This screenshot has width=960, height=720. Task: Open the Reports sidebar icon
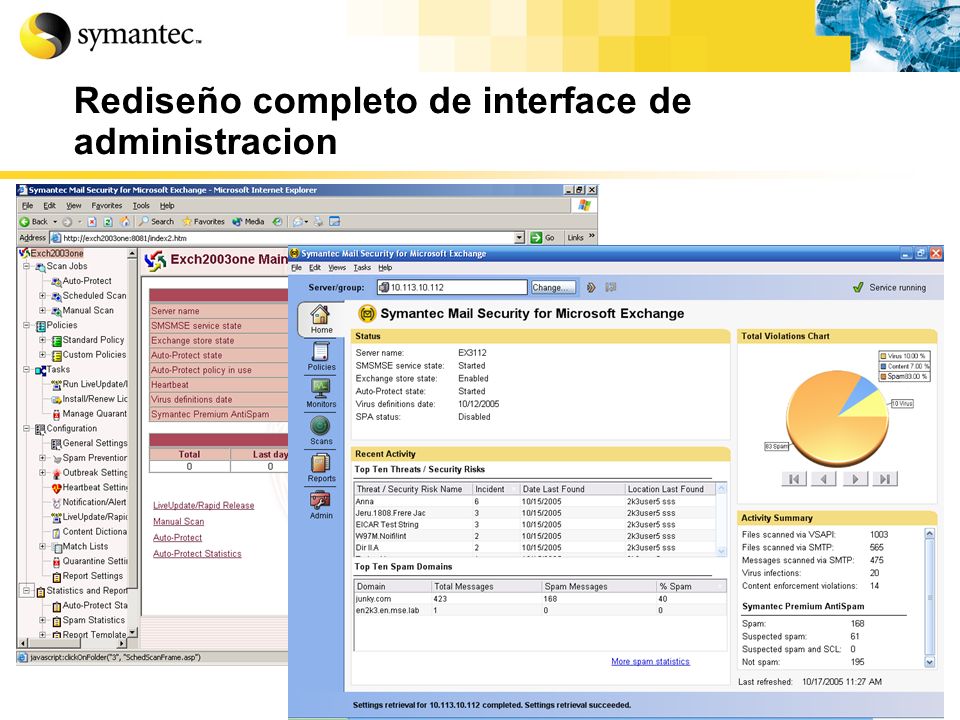click(321, 468)
